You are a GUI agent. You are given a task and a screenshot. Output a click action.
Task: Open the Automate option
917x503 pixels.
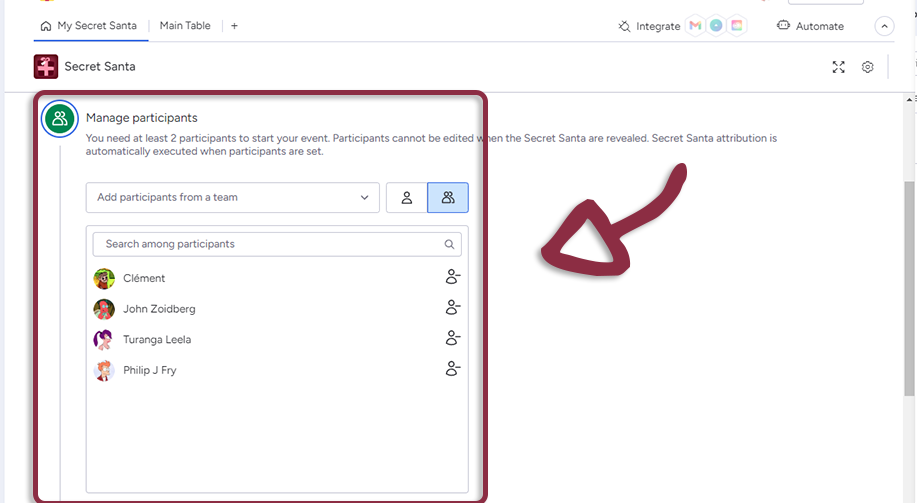(x=810, y=27)
